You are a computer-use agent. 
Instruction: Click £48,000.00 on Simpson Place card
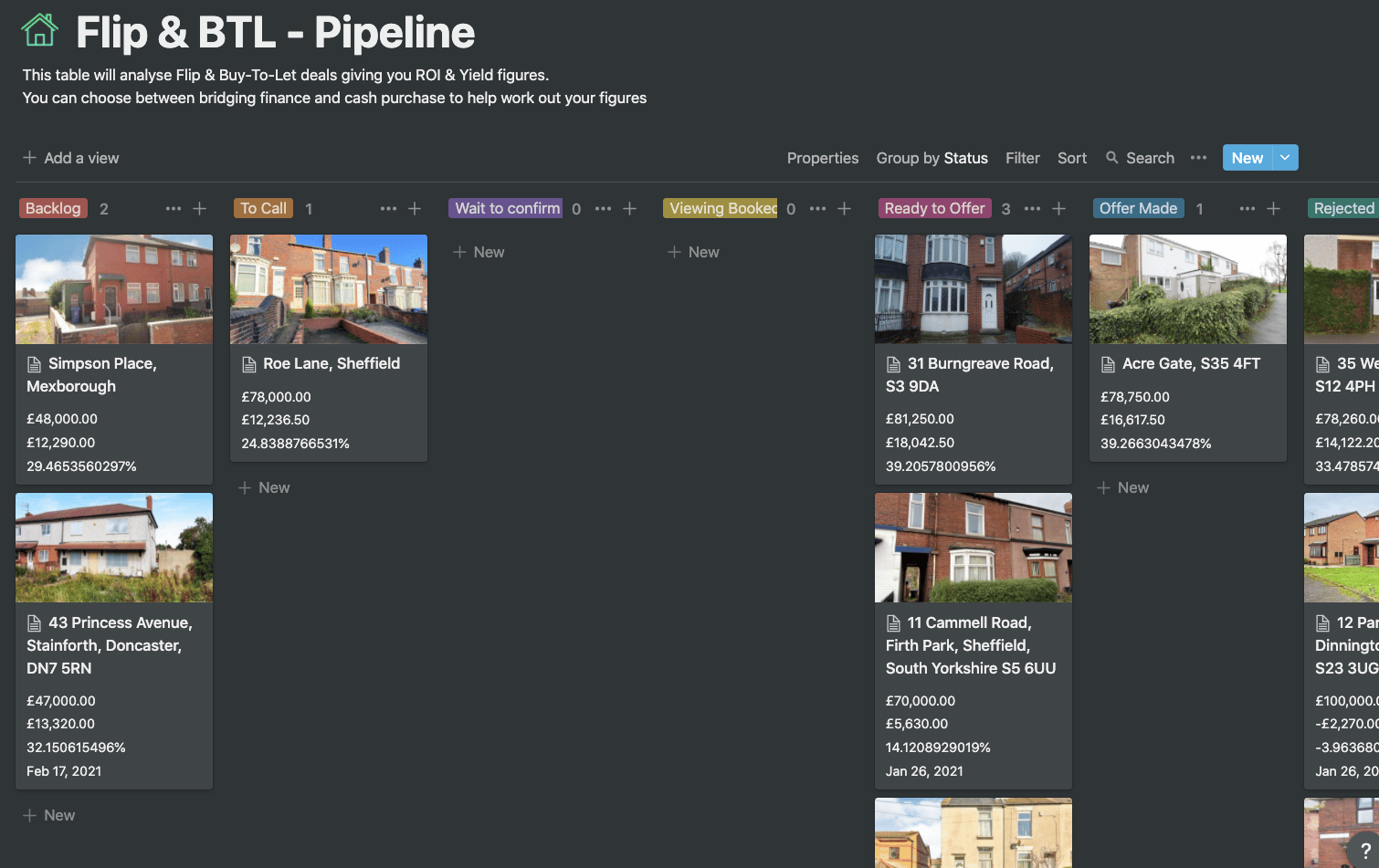[62, 419]
